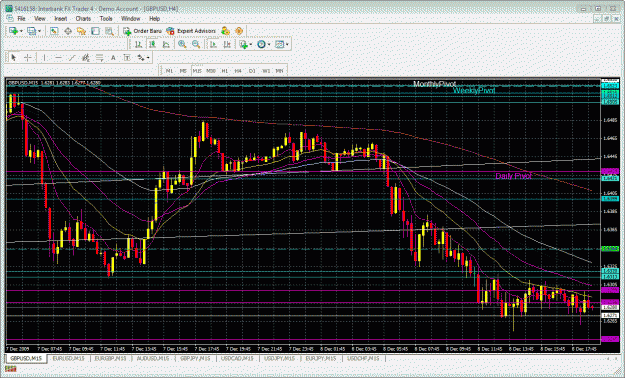Switch to the GBPJPY,M15 chart tab
The height and width of the screenshot is (378, 625).
[195, 359]
